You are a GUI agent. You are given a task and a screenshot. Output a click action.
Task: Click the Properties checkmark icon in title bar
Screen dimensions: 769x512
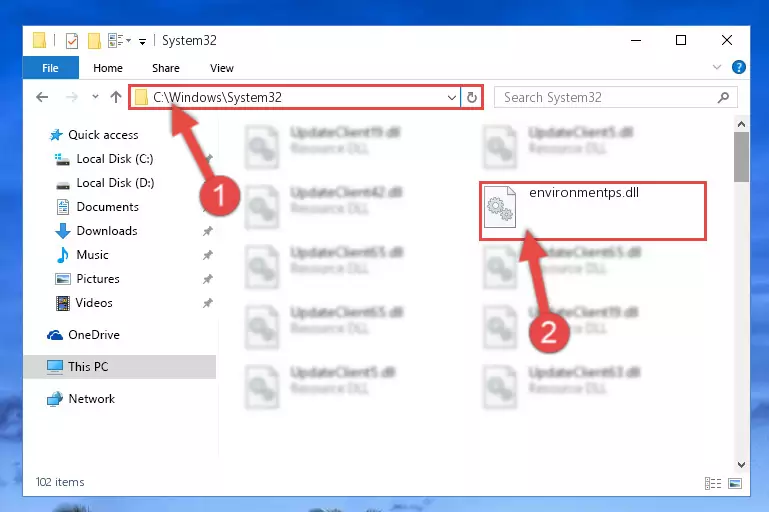72,41
